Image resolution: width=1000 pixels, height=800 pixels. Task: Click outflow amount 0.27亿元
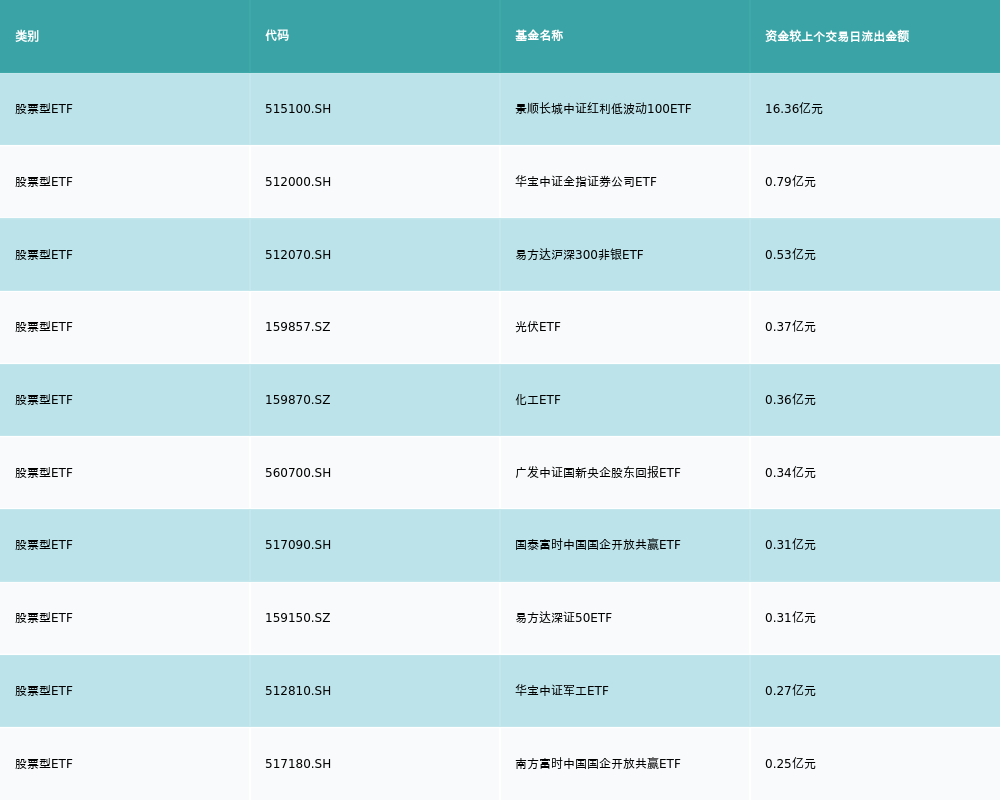pyautogui.click(x=790, y=691)
